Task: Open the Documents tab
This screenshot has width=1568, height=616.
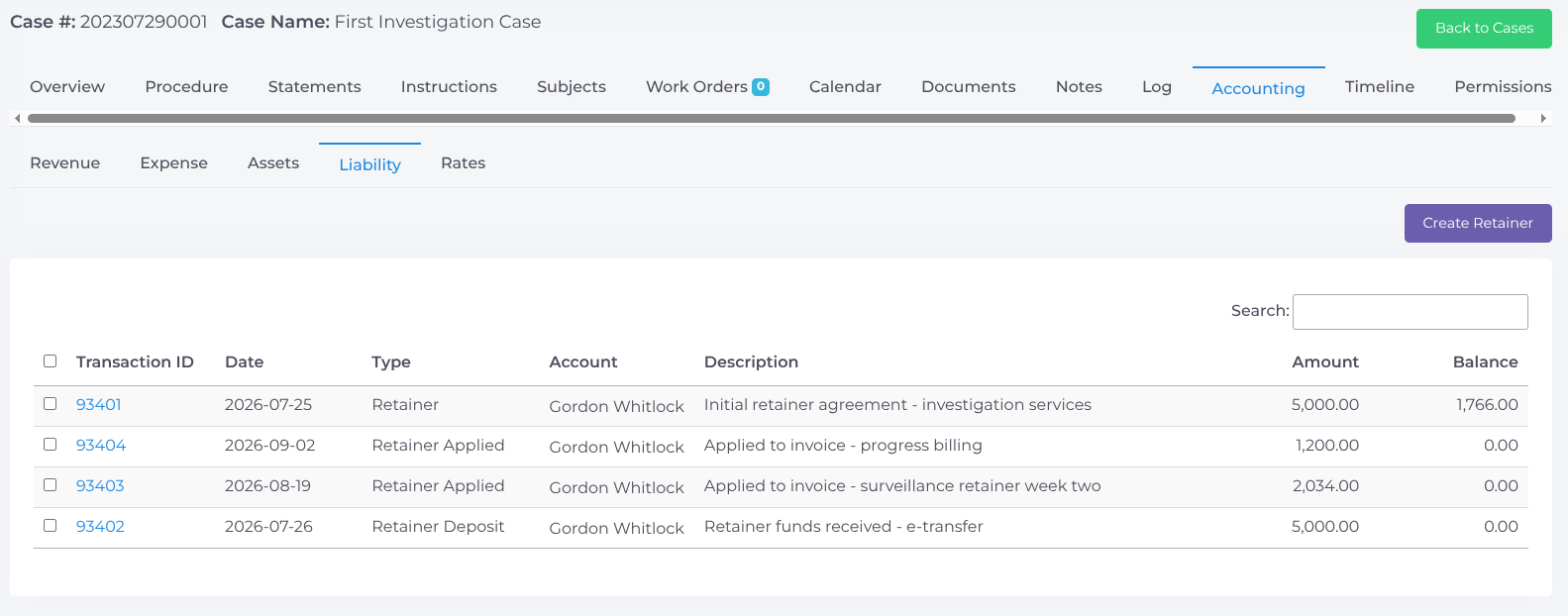Action: click(x=968, y=87)
